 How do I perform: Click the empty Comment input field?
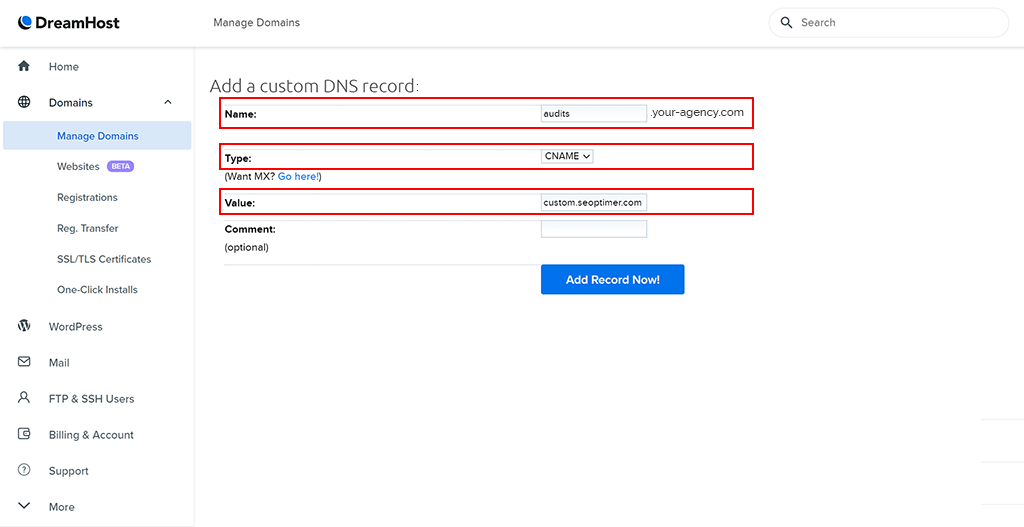593,229
